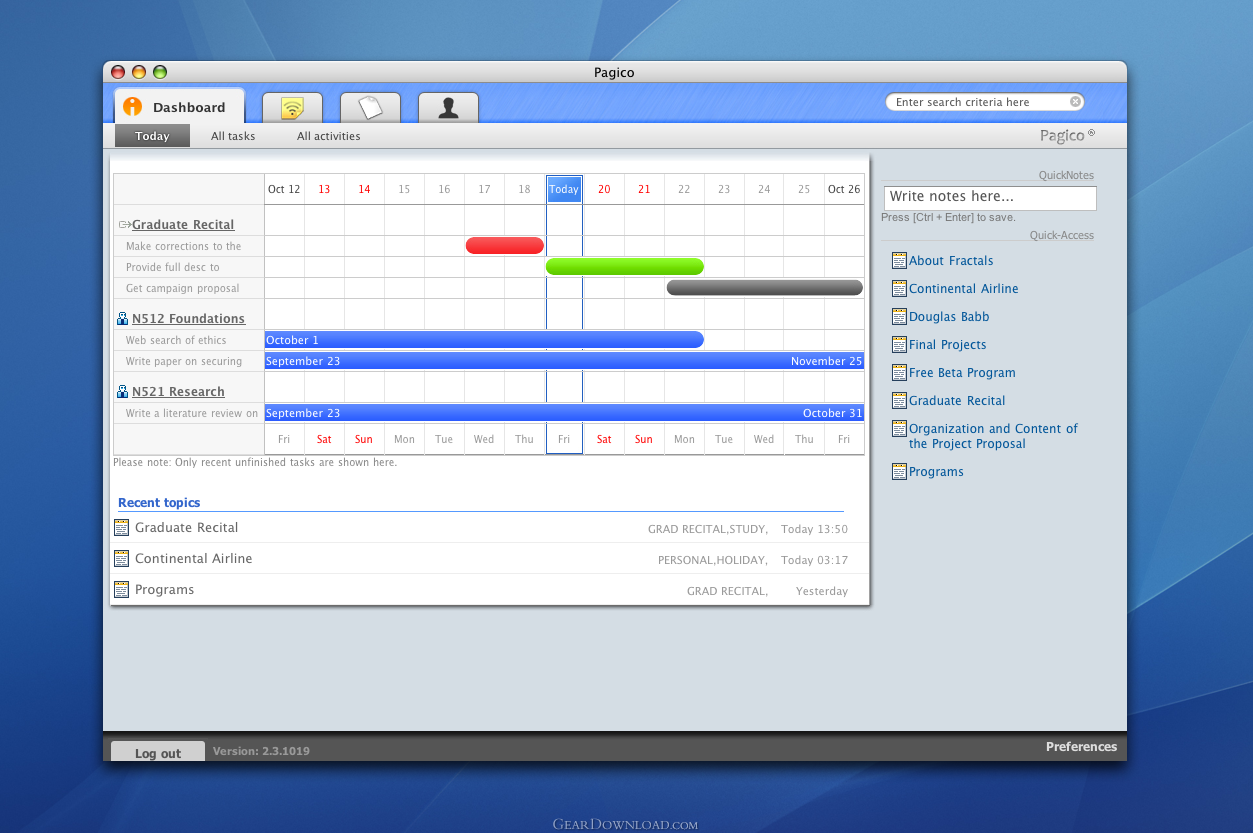Viewport: 1253px width, 833px height.
Task: Open the N512 Foundations project link
Action: click(x=188, y=319)
